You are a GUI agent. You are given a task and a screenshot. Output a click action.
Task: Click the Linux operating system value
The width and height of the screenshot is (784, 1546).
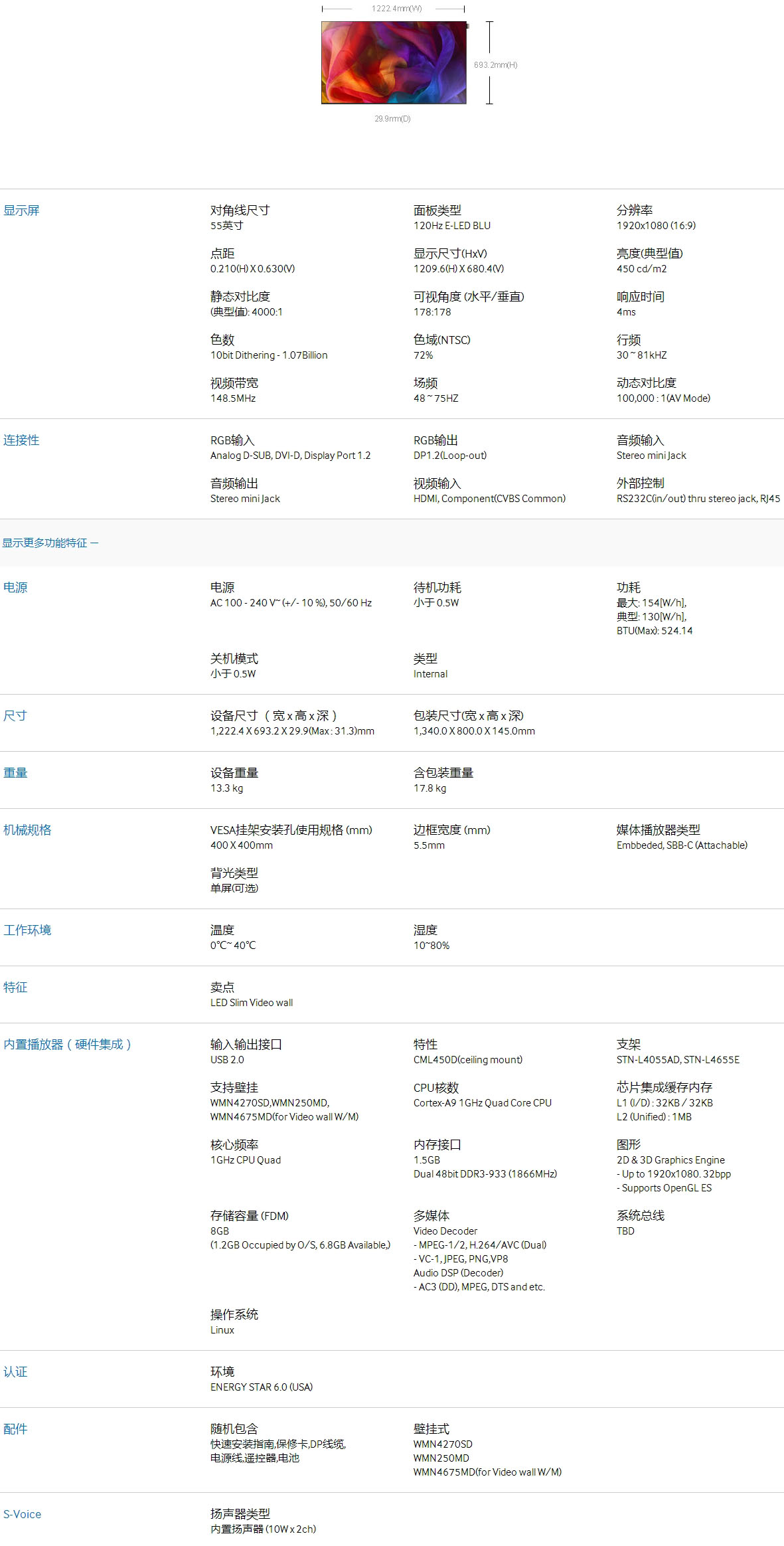click(x=222, y=1330)
